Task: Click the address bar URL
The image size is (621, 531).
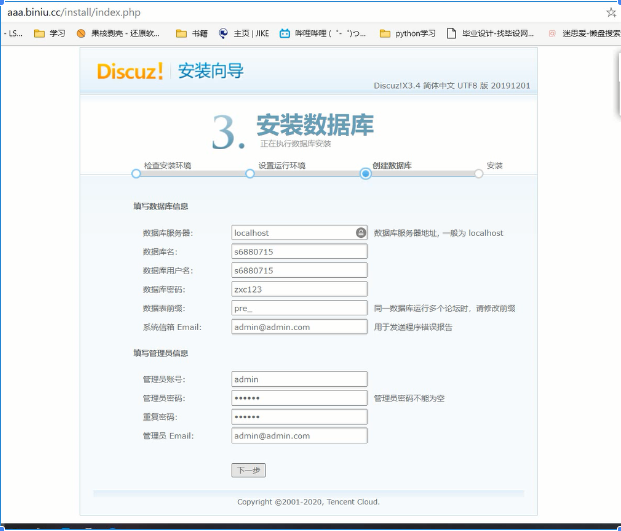Action: coord(74,13)
